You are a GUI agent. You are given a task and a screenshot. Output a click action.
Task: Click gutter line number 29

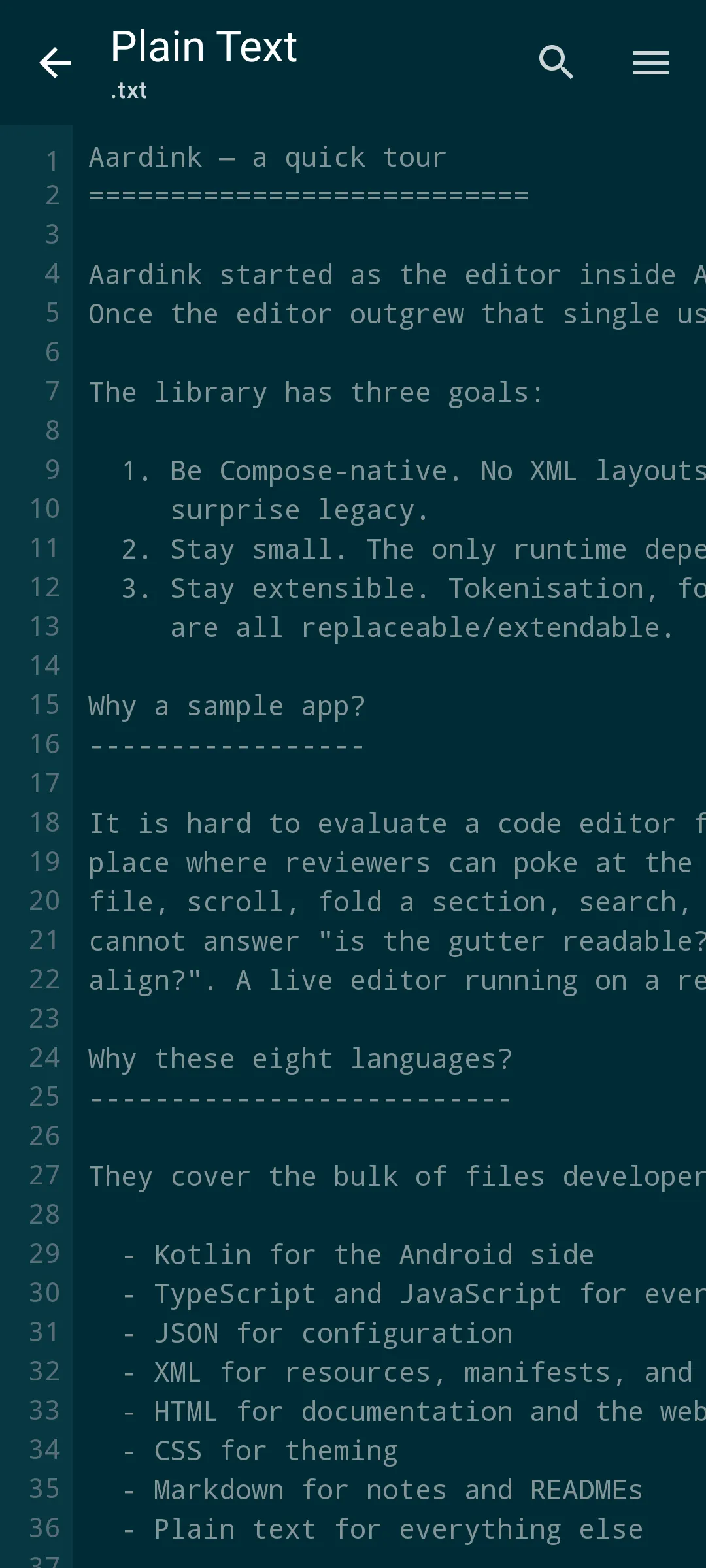(44, 1254)
